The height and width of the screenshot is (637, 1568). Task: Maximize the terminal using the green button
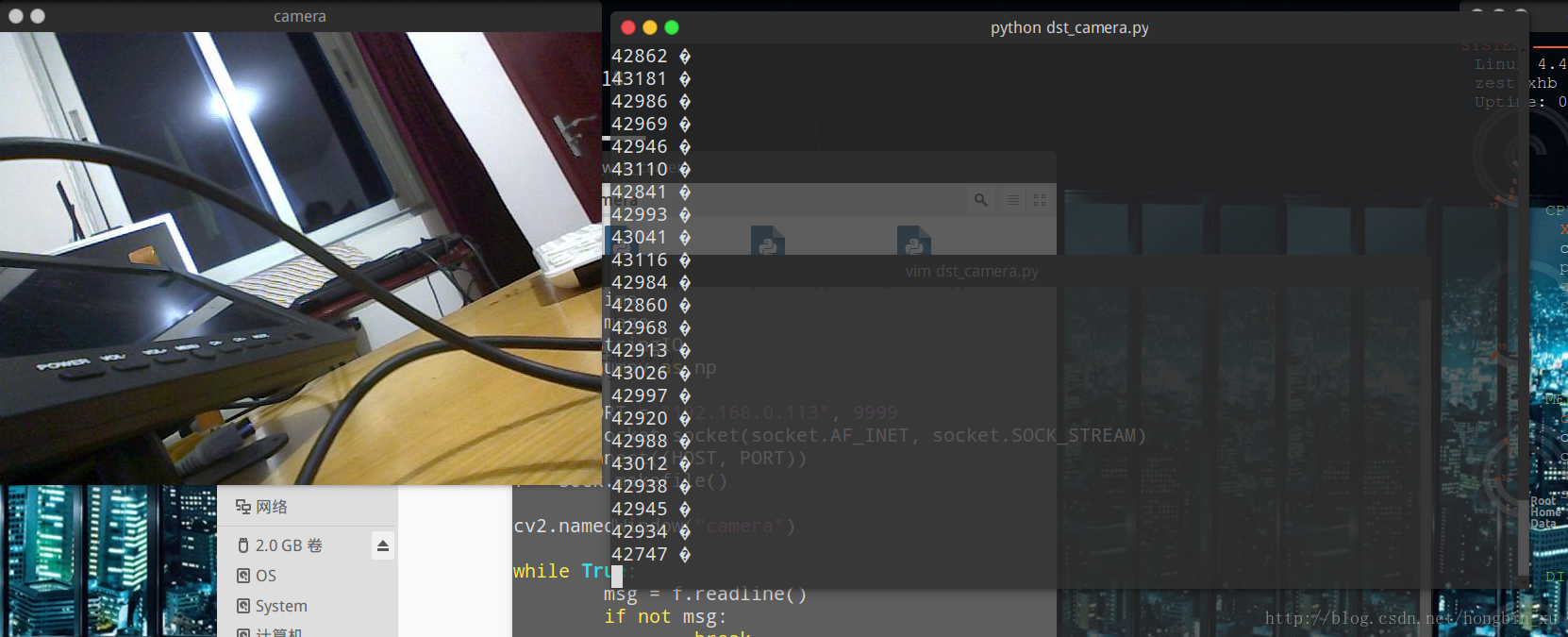click(x=672, y=27)
